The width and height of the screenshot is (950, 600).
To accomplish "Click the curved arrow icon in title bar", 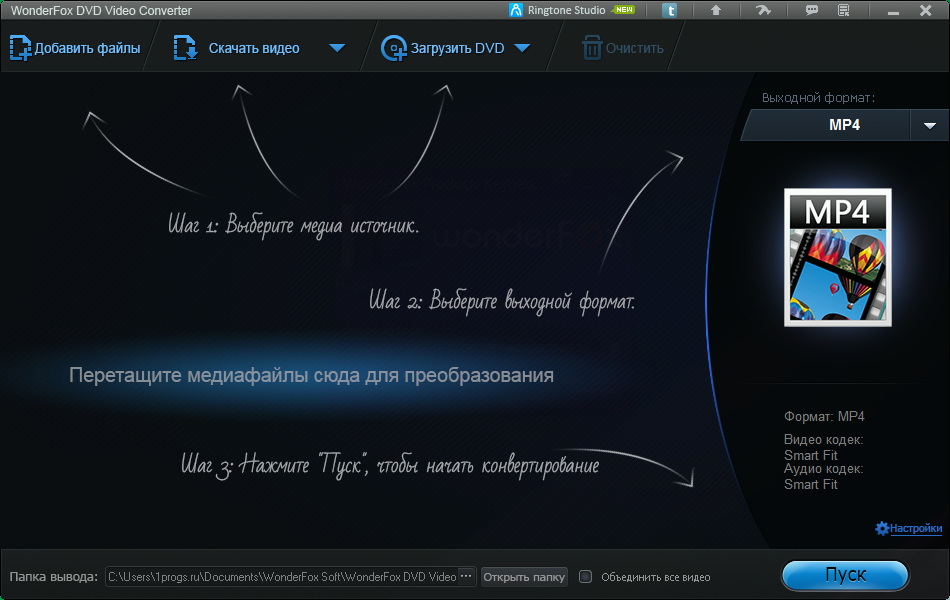I will 763,10.
